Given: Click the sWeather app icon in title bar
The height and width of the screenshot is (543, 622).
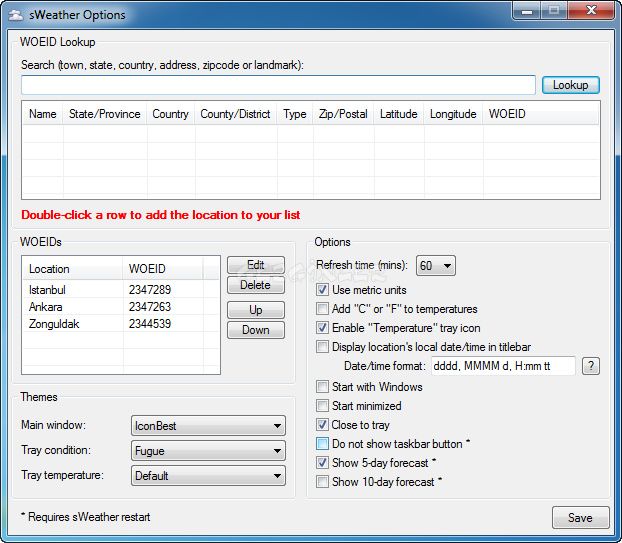Looking at the screenshot, I should [16, 15].
